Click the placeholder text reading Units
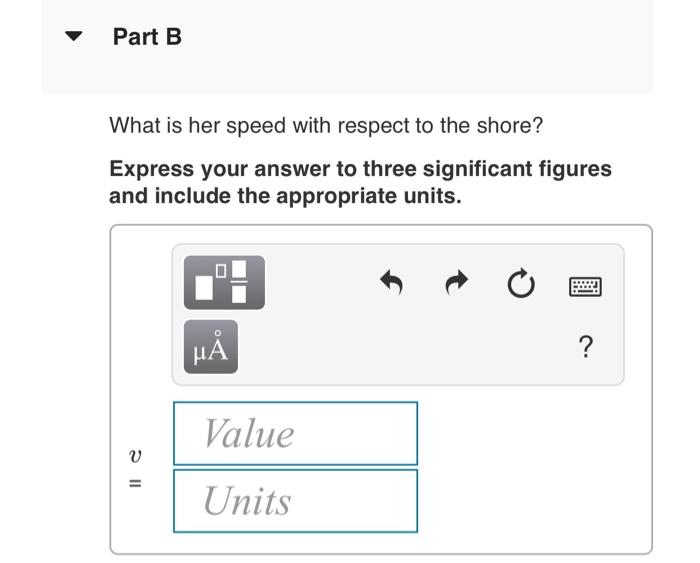This screenshot has width=700, height=563. (x=247, y=501)
